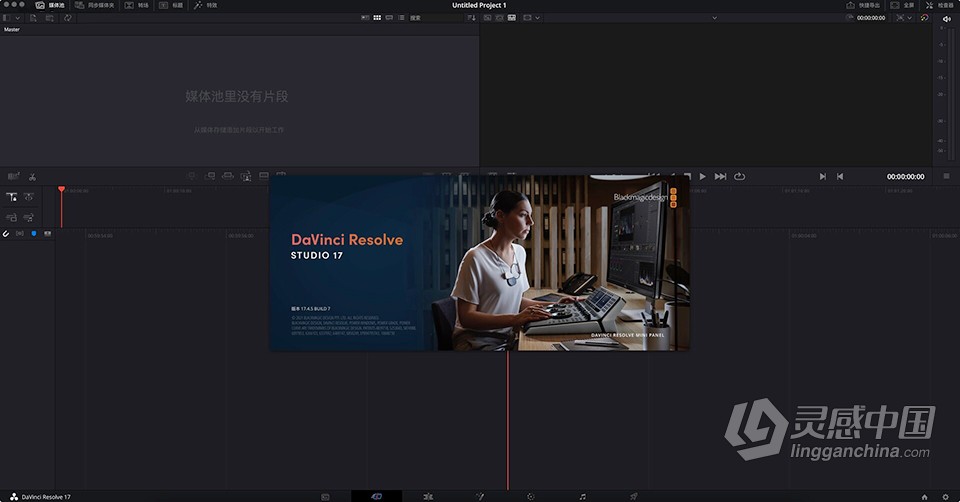
Task: Toggle the lock playhead timeline option
Action: pos(12,197)
